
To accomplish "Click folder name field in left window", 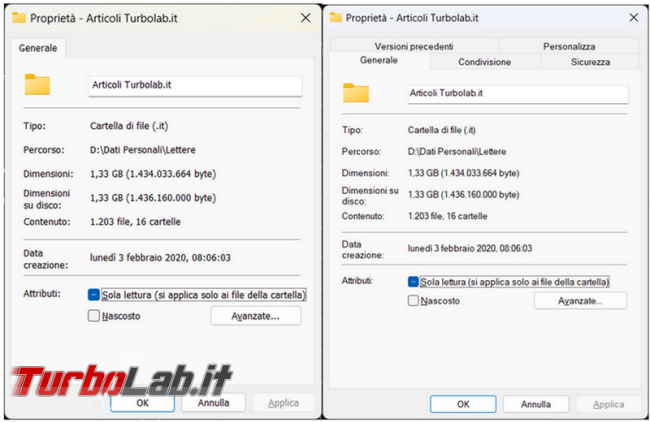I will pos(195,86).
